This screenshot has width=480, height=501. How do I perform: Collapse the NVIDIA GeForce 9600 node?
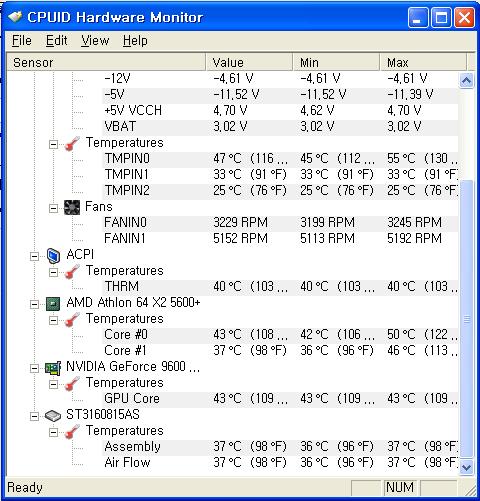click(x=34, y=368)
